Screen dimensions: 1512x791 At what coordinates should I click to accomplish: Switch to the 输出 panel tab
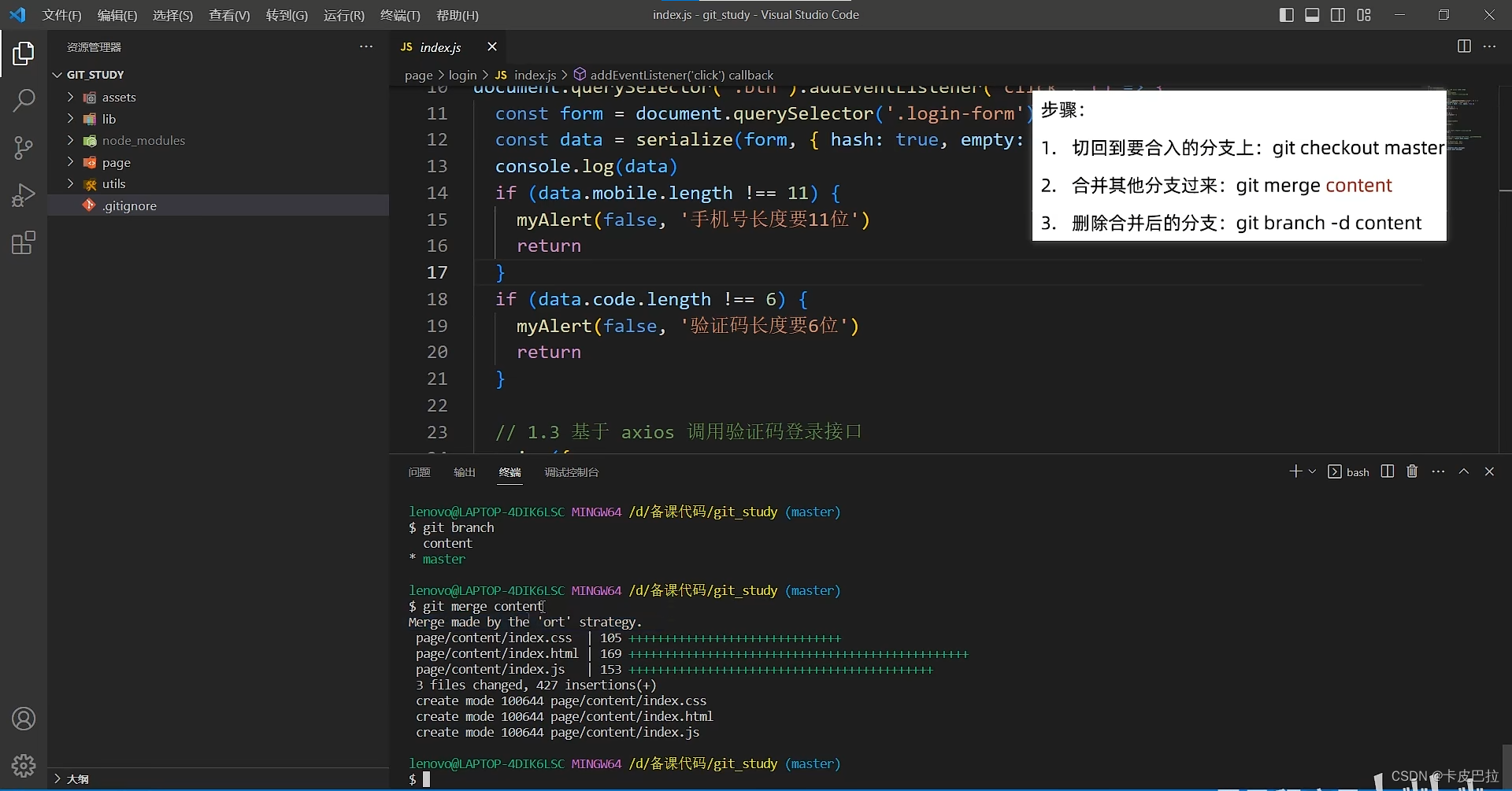[465, 472]
